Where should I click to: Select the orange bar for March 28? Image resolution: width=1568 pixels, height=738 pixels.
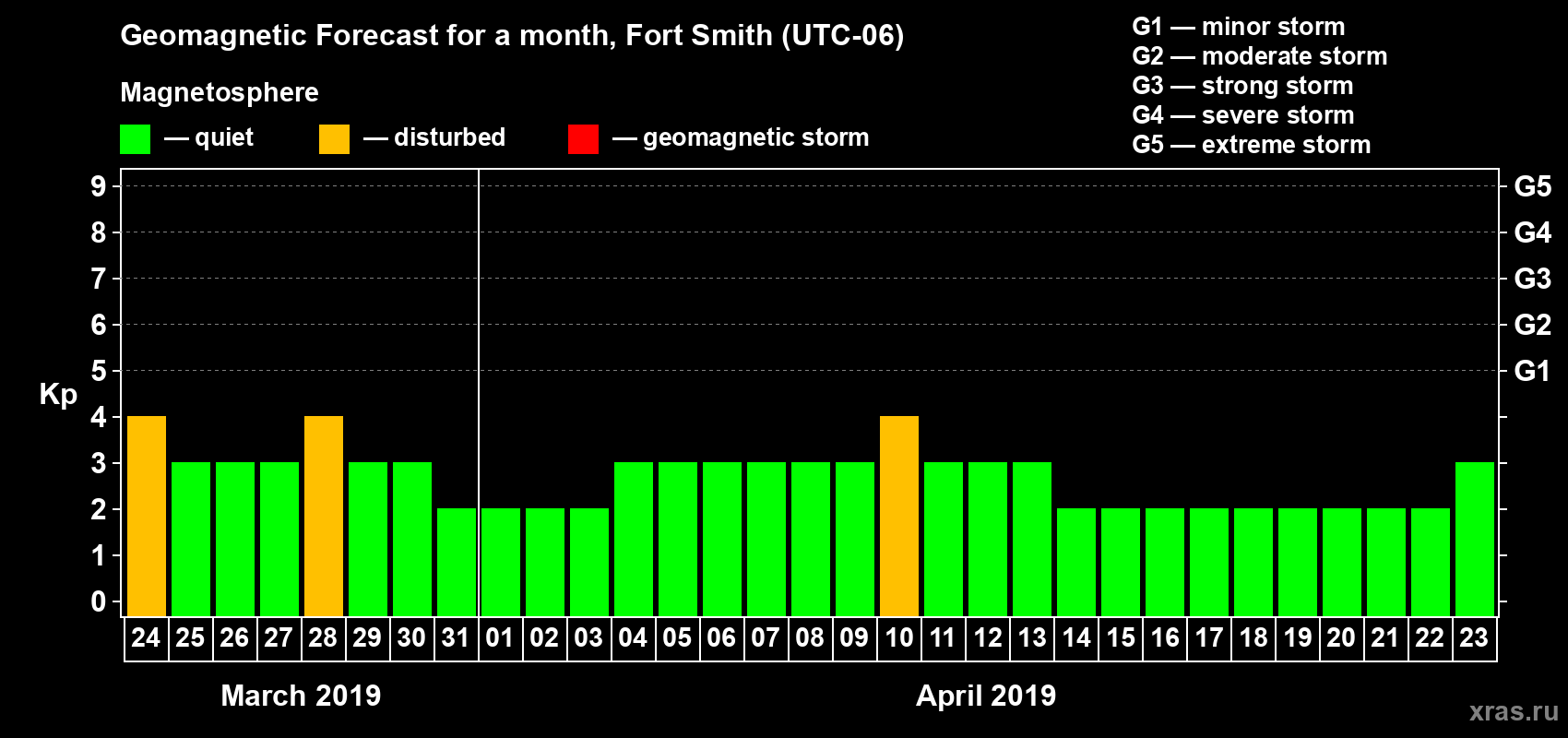(324, 517)
